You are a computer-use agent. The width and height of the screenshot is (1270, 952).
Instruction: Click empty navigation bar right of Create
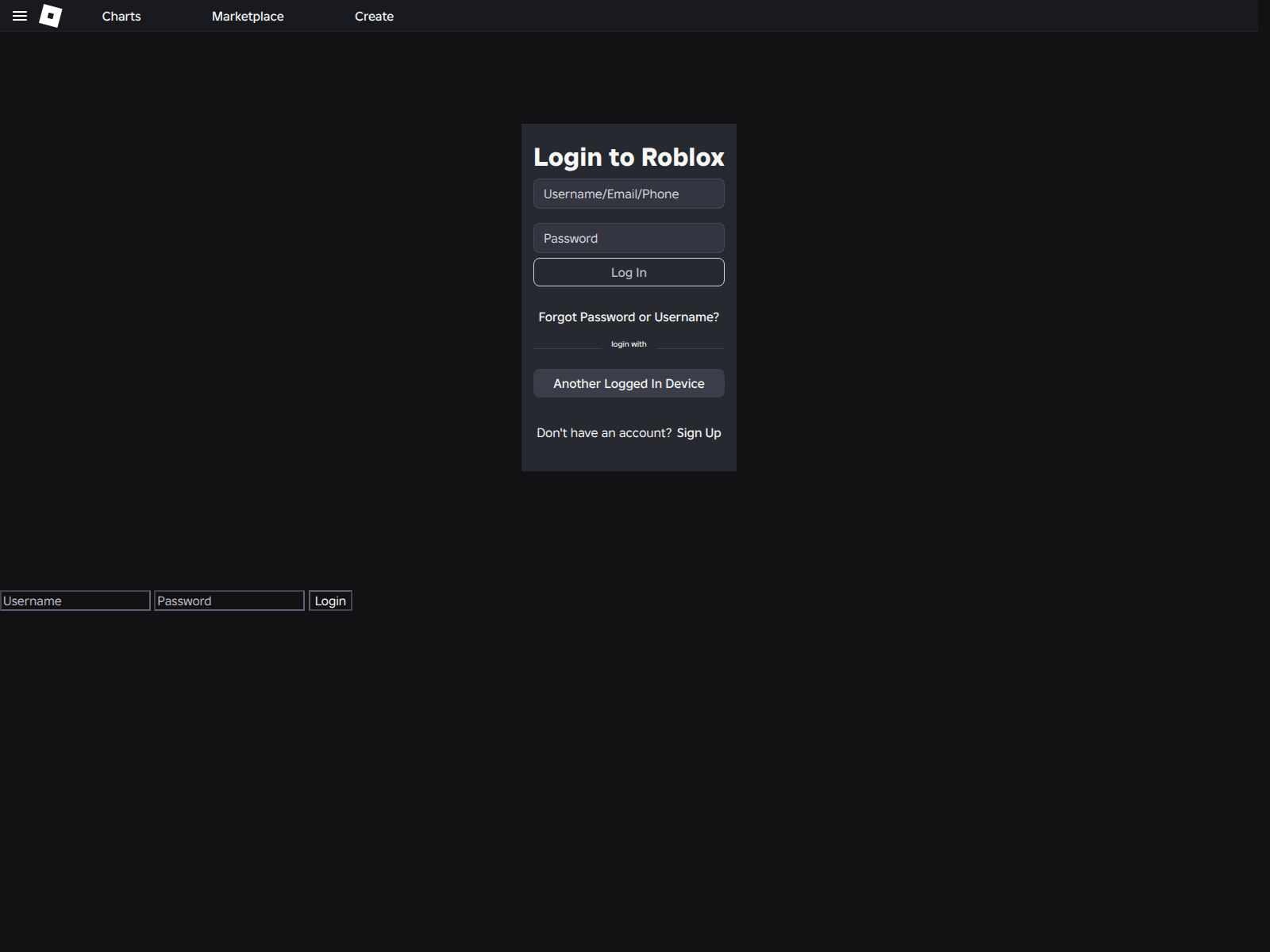(794, 16)
